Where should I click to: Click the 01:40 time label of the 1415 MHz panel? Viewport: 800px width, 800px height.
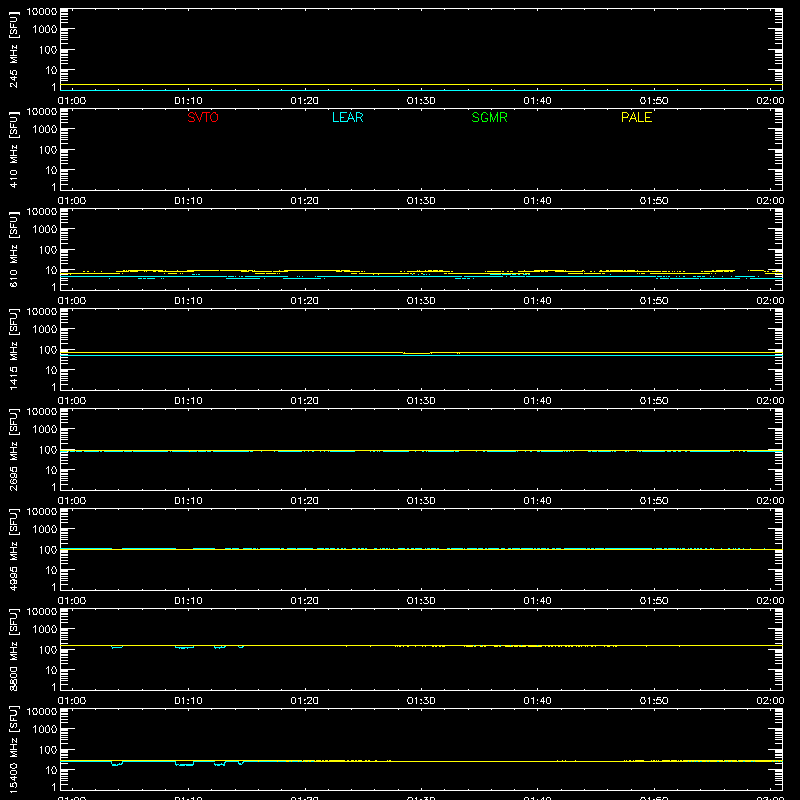[x=537, y=401]
